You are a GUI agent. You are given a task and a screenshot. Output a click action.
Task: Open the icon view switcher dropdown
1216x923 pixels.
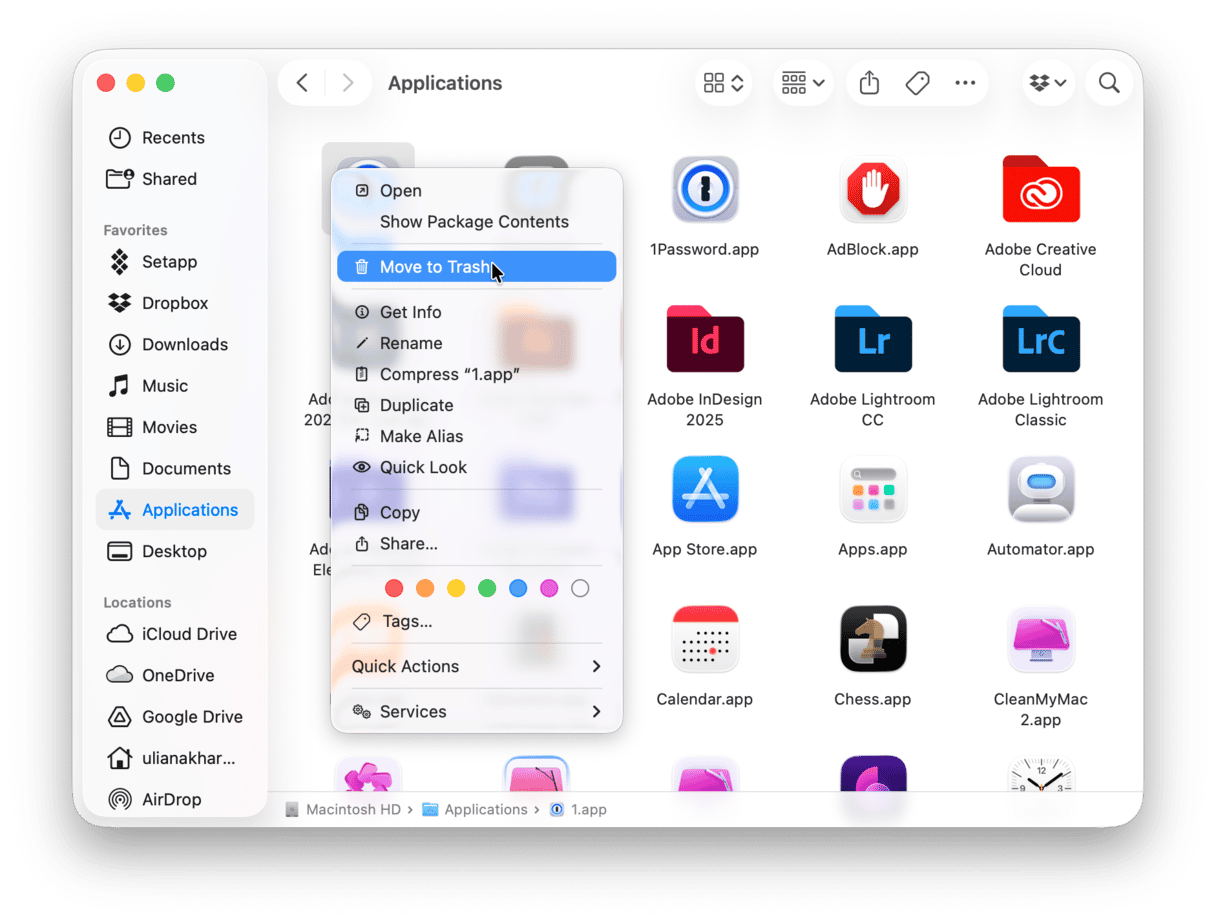724,83
